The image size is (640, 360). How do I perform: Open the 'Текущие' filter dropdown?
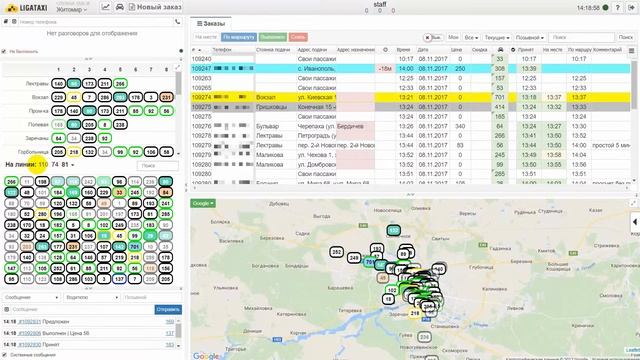click(x=497, y=37)
